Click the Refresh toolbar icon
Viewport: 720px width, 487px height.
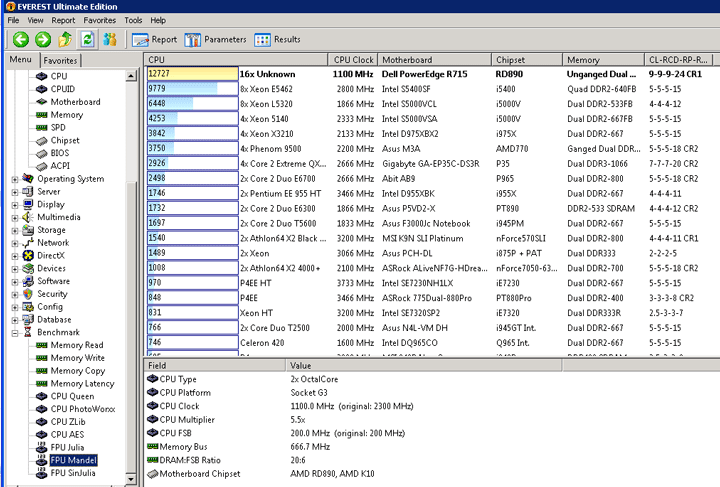87,39
